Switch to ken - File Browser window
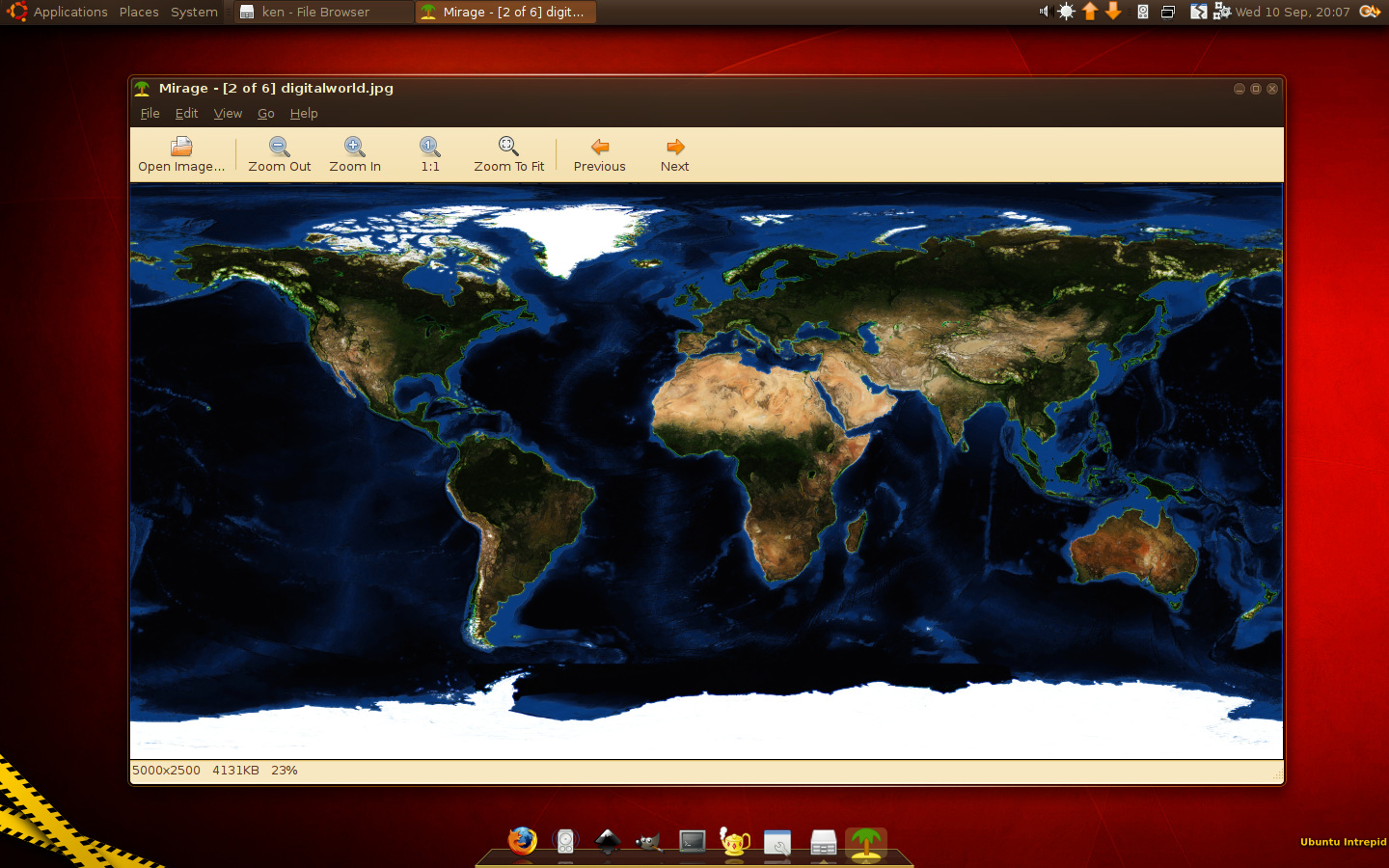 (x=323, y=12)
